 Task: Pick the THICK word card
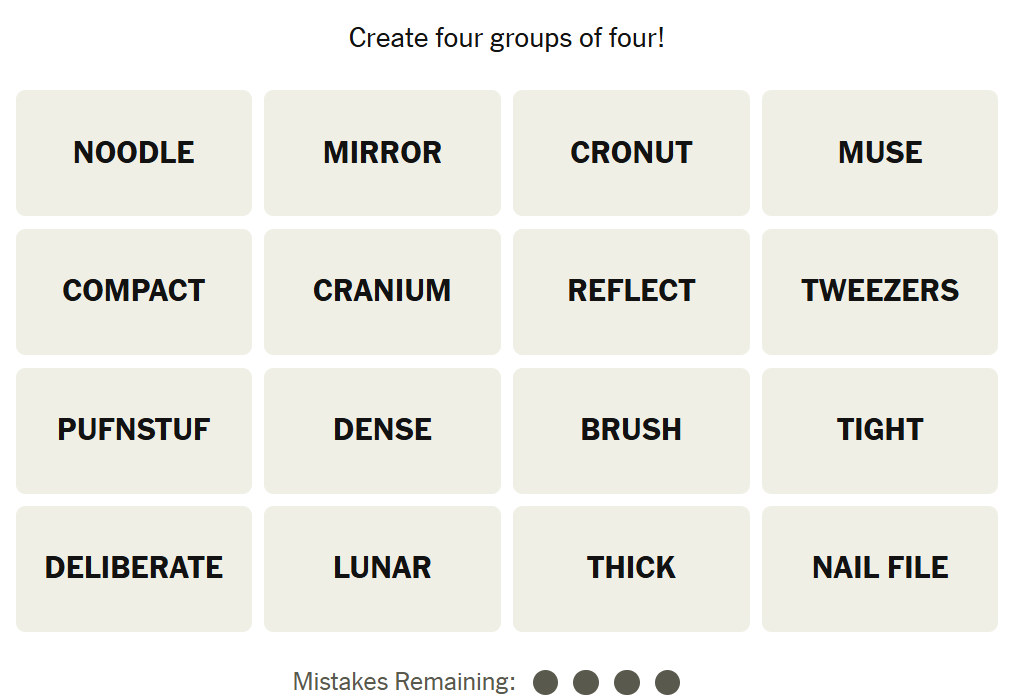click(631, 568)
